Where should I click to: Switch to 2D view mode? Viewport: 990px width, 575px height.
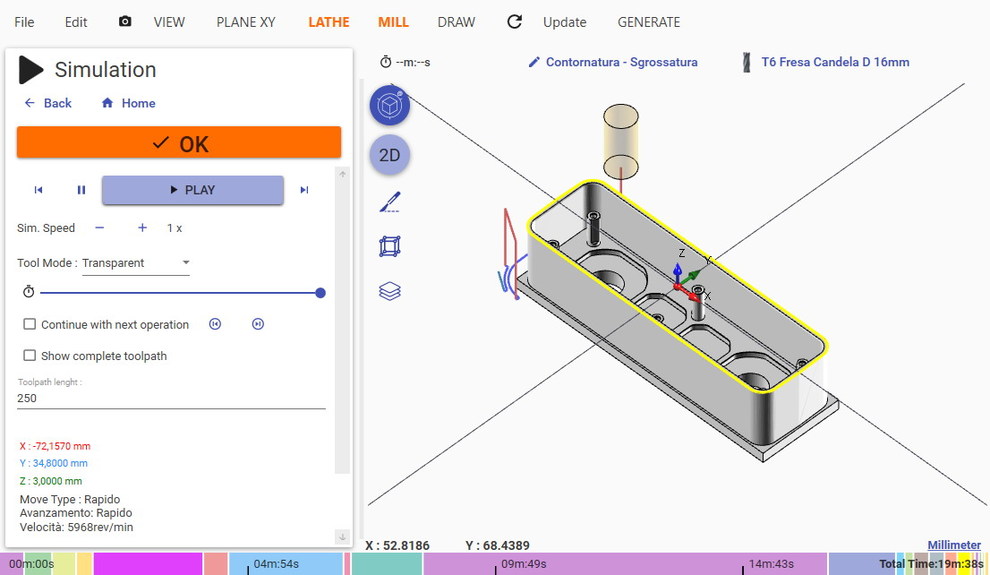(x=390, y=155)
